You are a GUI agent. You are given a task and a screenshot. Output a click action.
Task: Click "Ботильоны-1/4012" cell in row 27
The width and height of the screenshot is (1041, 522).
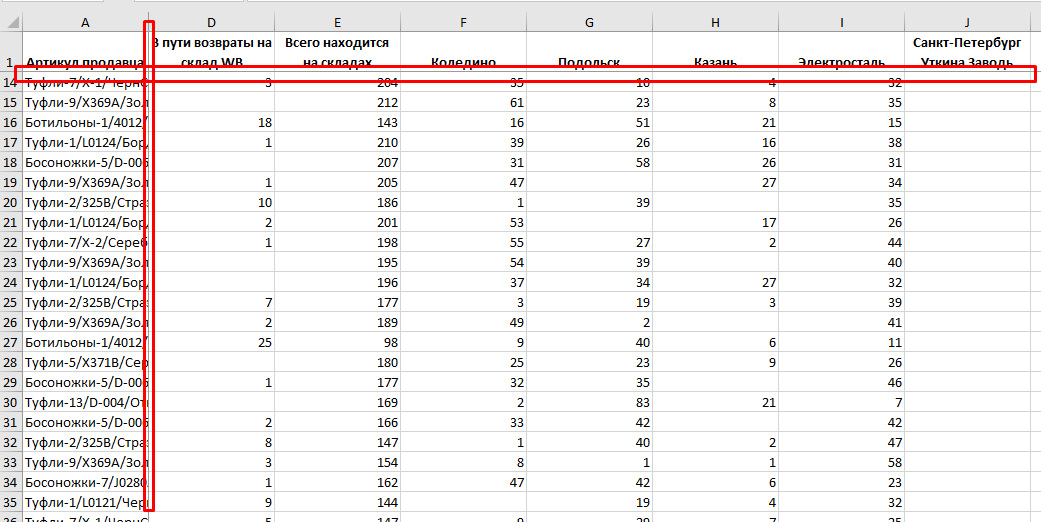coord(85,341)
